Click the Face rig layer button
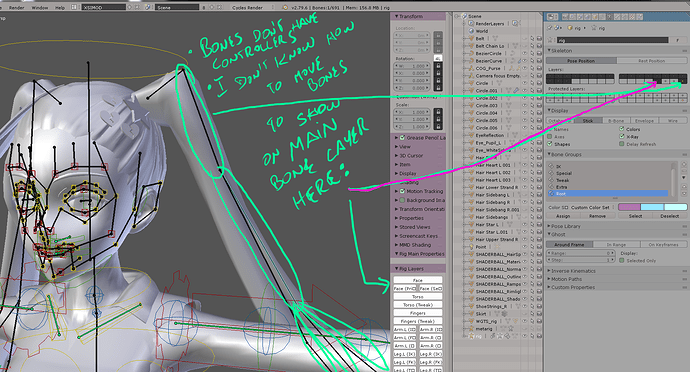This screenshot has height=372, width=690. point(418,280)
